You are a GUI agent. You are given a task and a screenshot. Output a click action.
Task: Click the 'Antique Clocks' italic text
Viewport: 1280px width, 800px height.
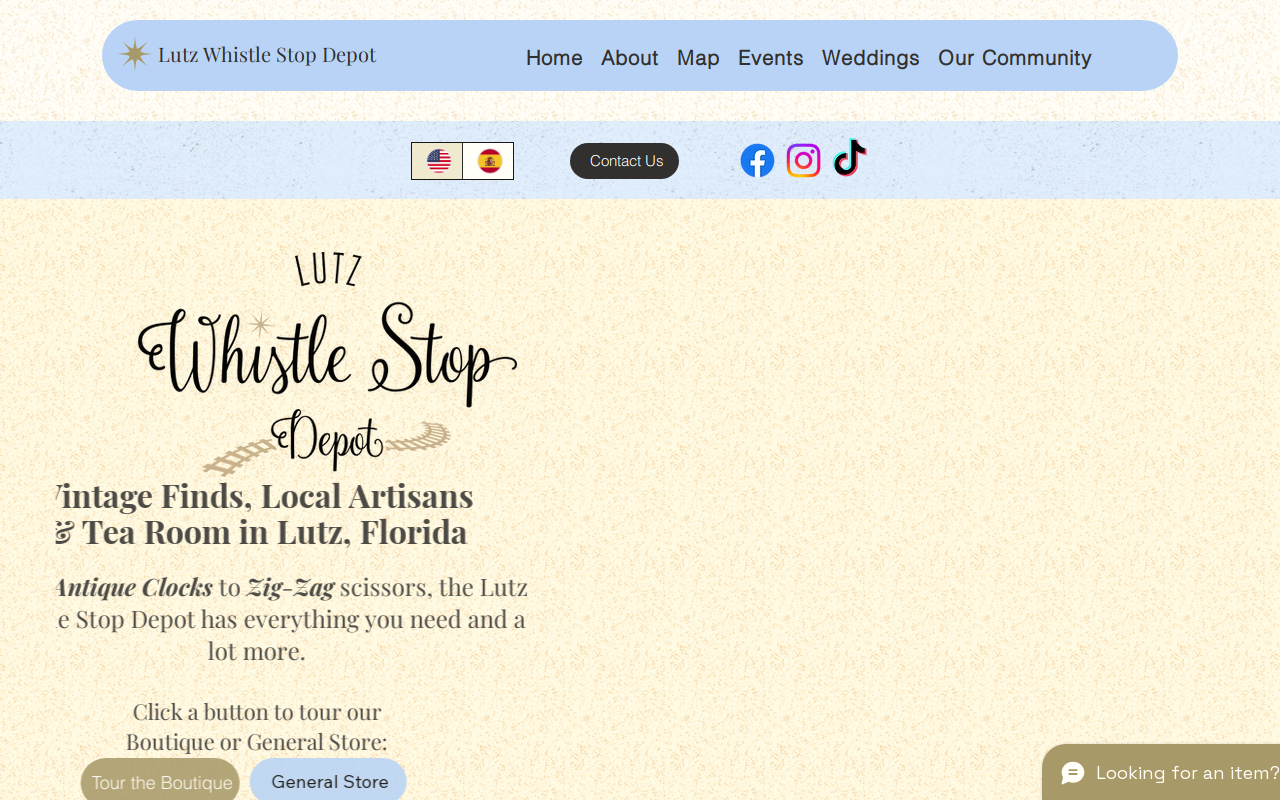(133, 587)
